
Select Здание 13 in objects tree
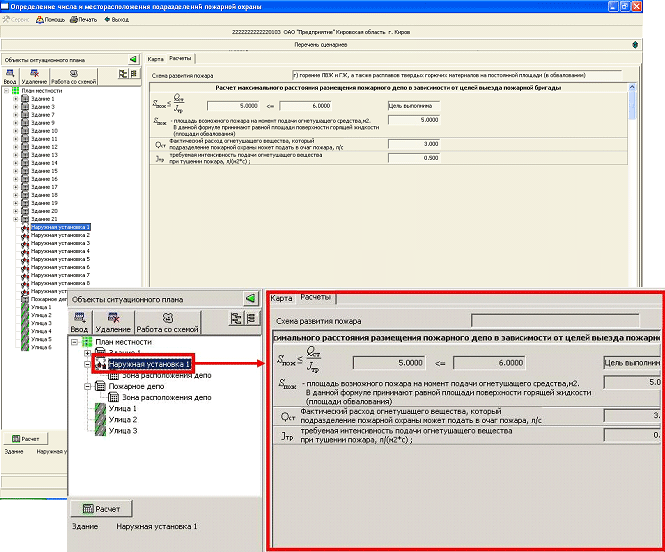tap(44, 155)
